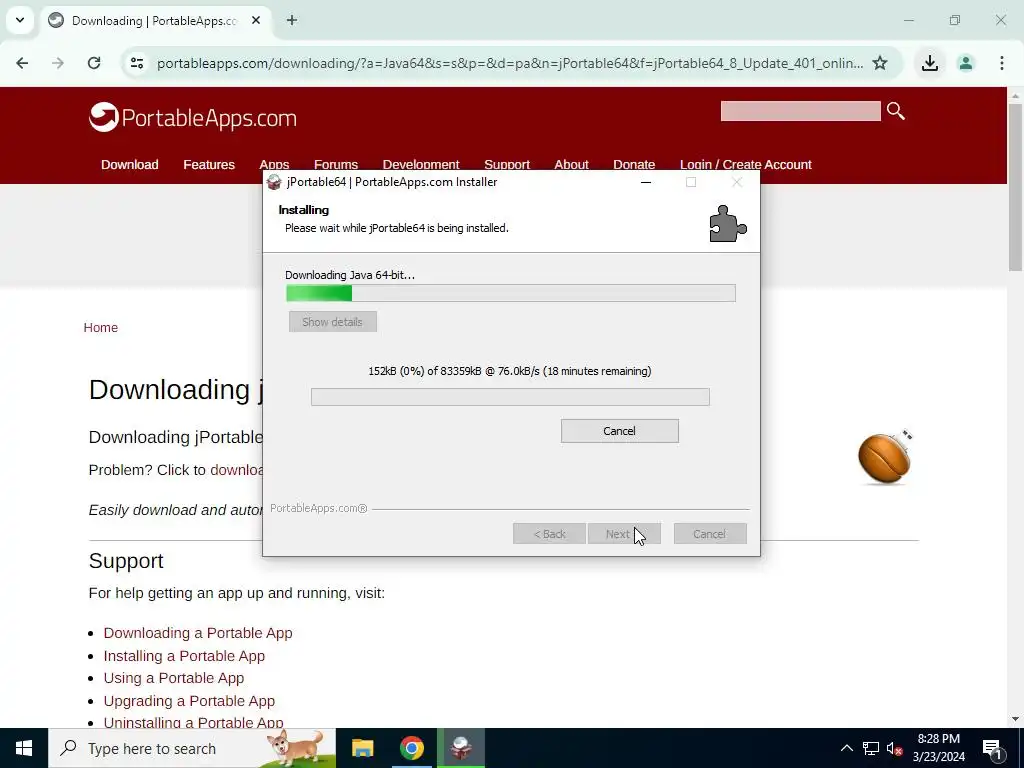Screen dimensions: 1024x768
Task: Open Chrome three-dot menu
Action: (1001, 63)
